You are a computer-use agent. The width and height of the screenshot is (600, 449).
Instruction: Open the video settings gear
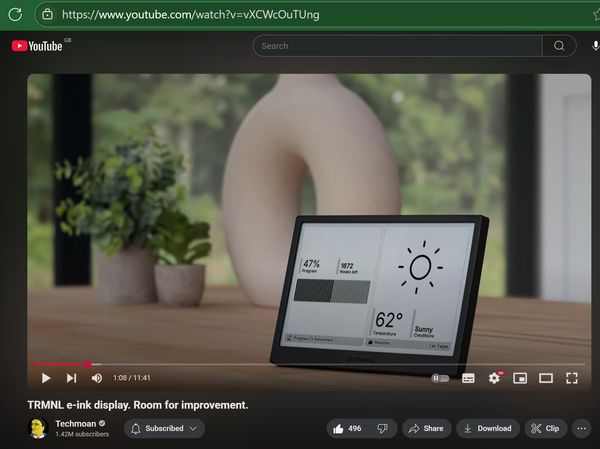click(x=494, y=378)
